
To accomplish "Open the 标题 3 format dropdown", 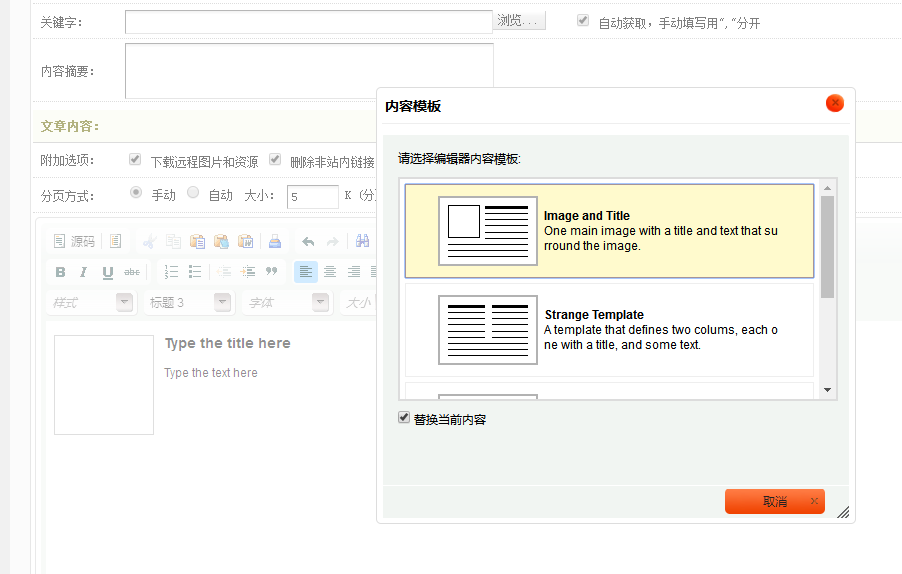I will 189,302.
